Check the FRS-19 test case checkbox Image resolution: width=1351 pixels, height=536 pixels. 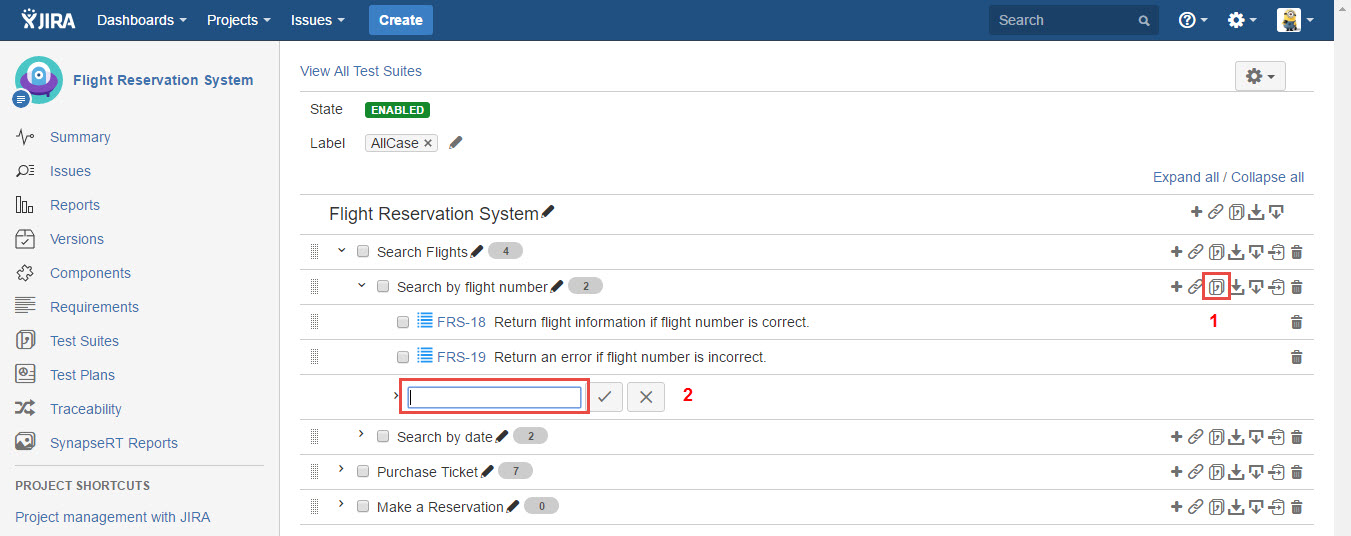(403, 357)
